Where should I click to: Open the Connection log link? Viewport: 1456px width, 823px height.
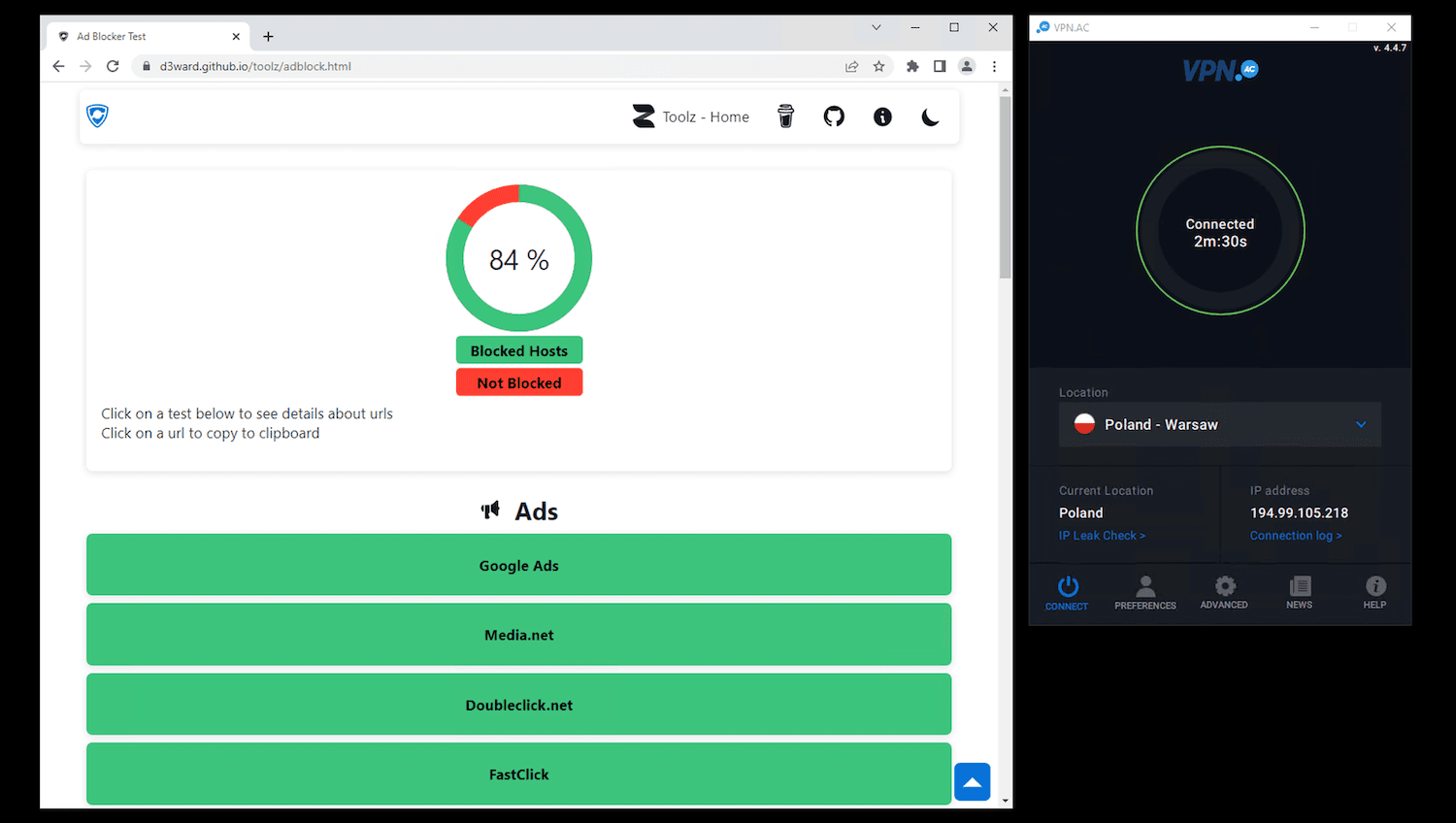tap(1295, 535)
